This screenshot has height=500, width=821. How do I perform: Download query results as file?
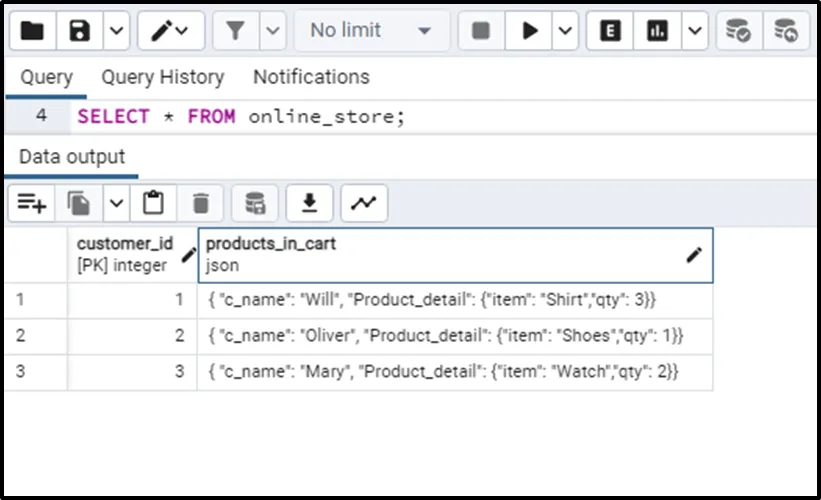(x=310, y=203)
